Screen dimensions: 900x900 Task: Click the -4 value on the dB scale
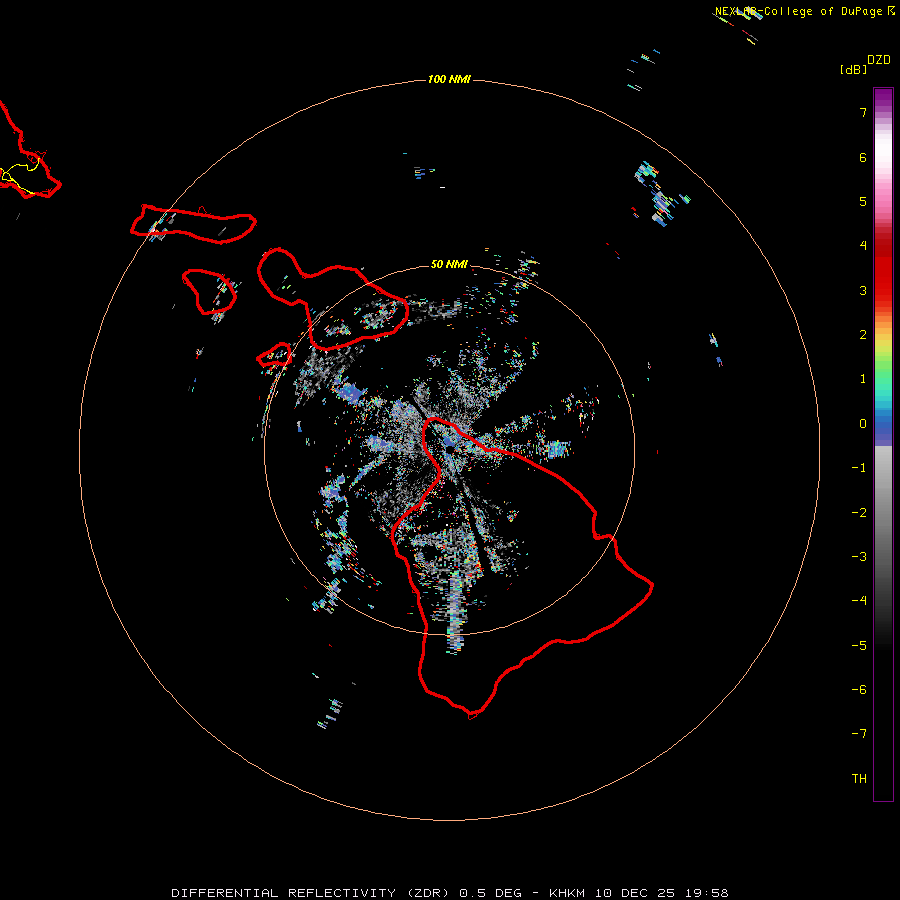tap(859, 600)
